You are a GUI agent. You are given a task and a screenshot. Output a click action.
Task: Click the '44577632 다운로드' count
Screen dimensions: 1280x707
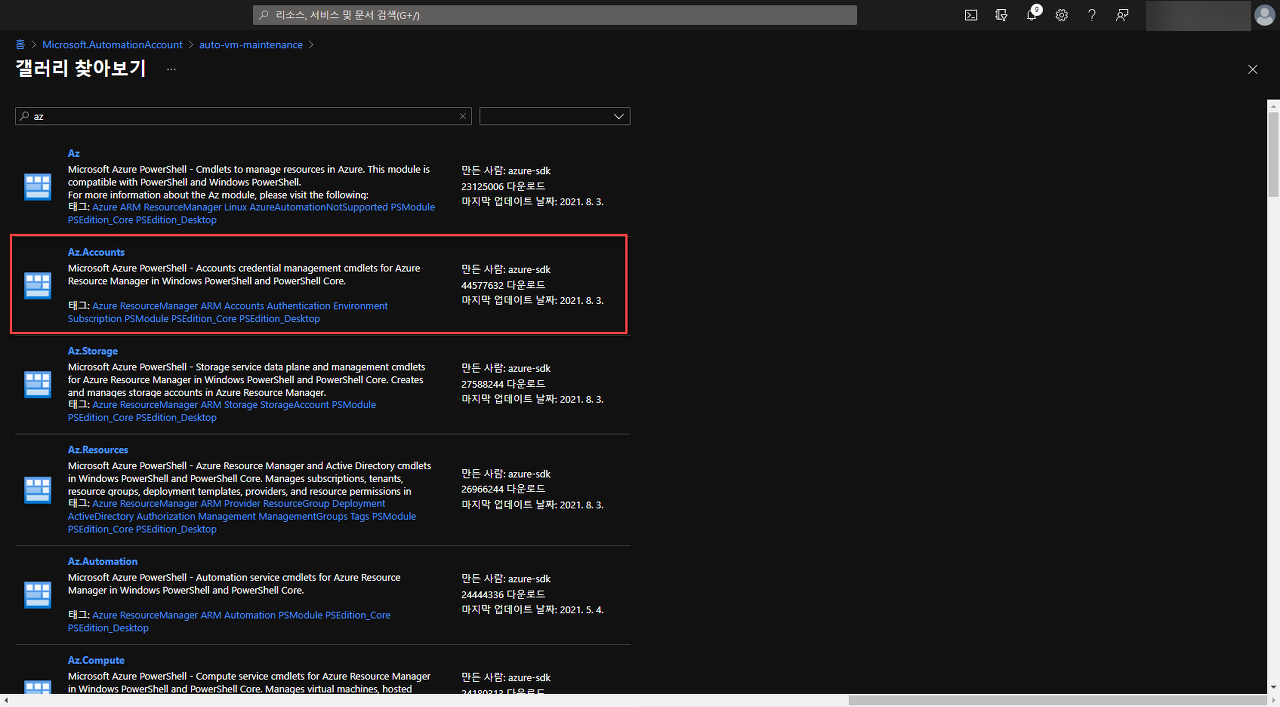503,285
